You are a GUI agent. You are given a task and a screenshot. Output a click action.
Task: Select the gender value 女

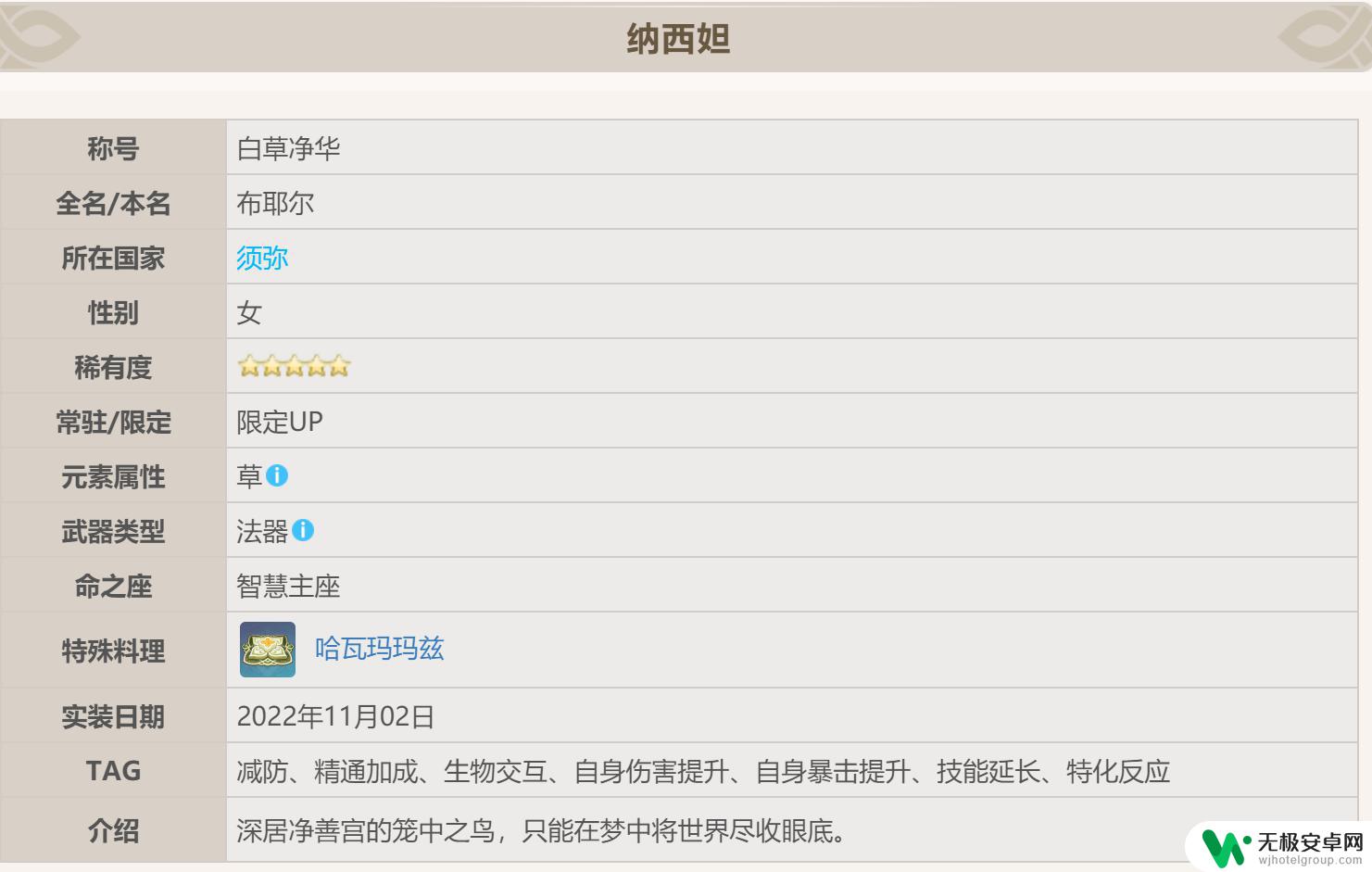[249, 312]
